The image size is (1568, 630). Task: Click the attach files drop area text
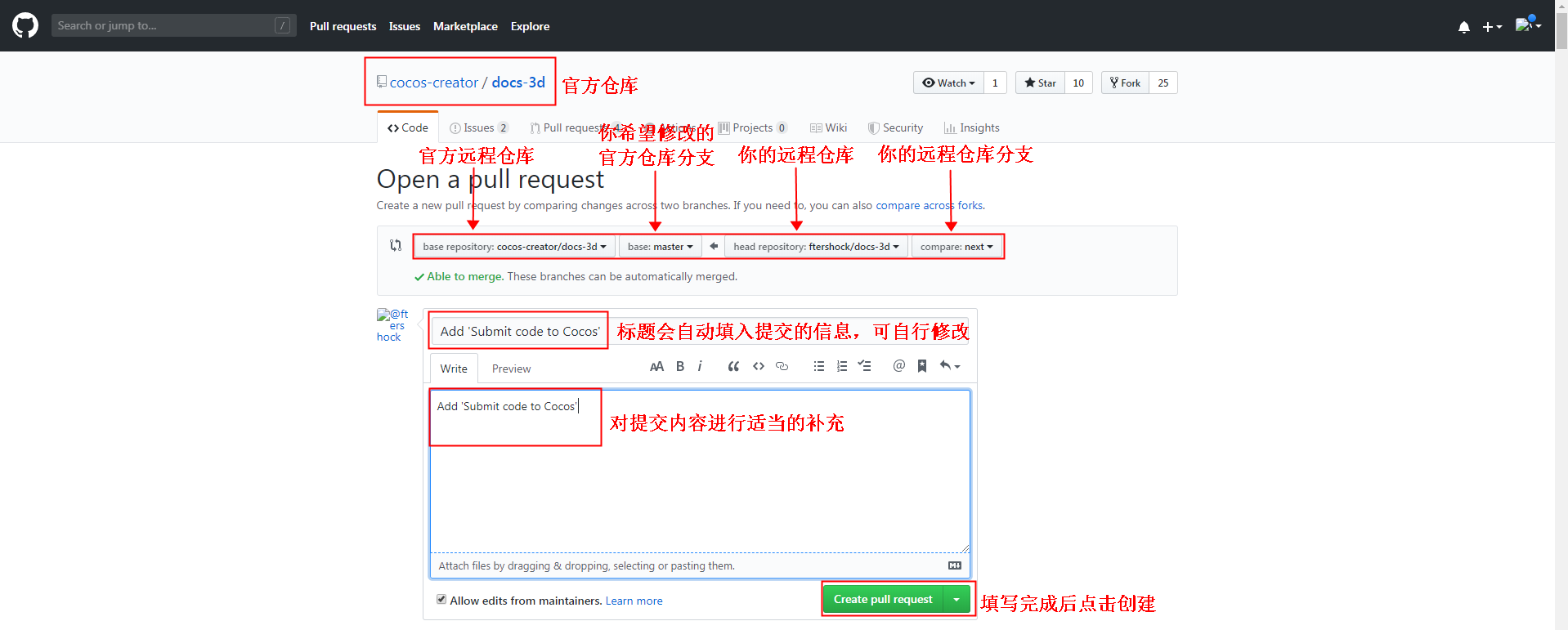(586, 565)
